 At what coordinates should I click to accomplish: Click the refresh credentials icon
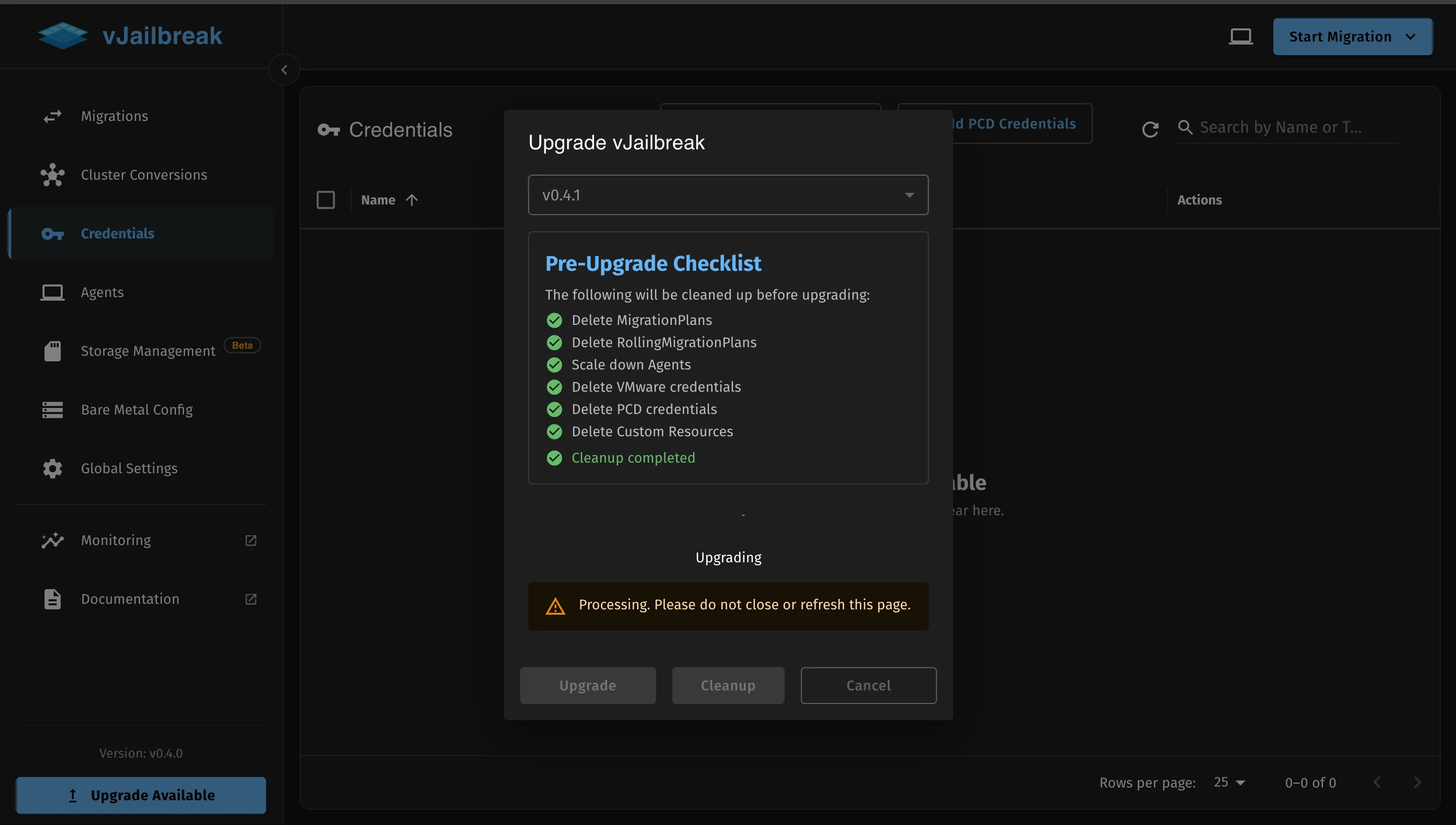point(1149,129)
